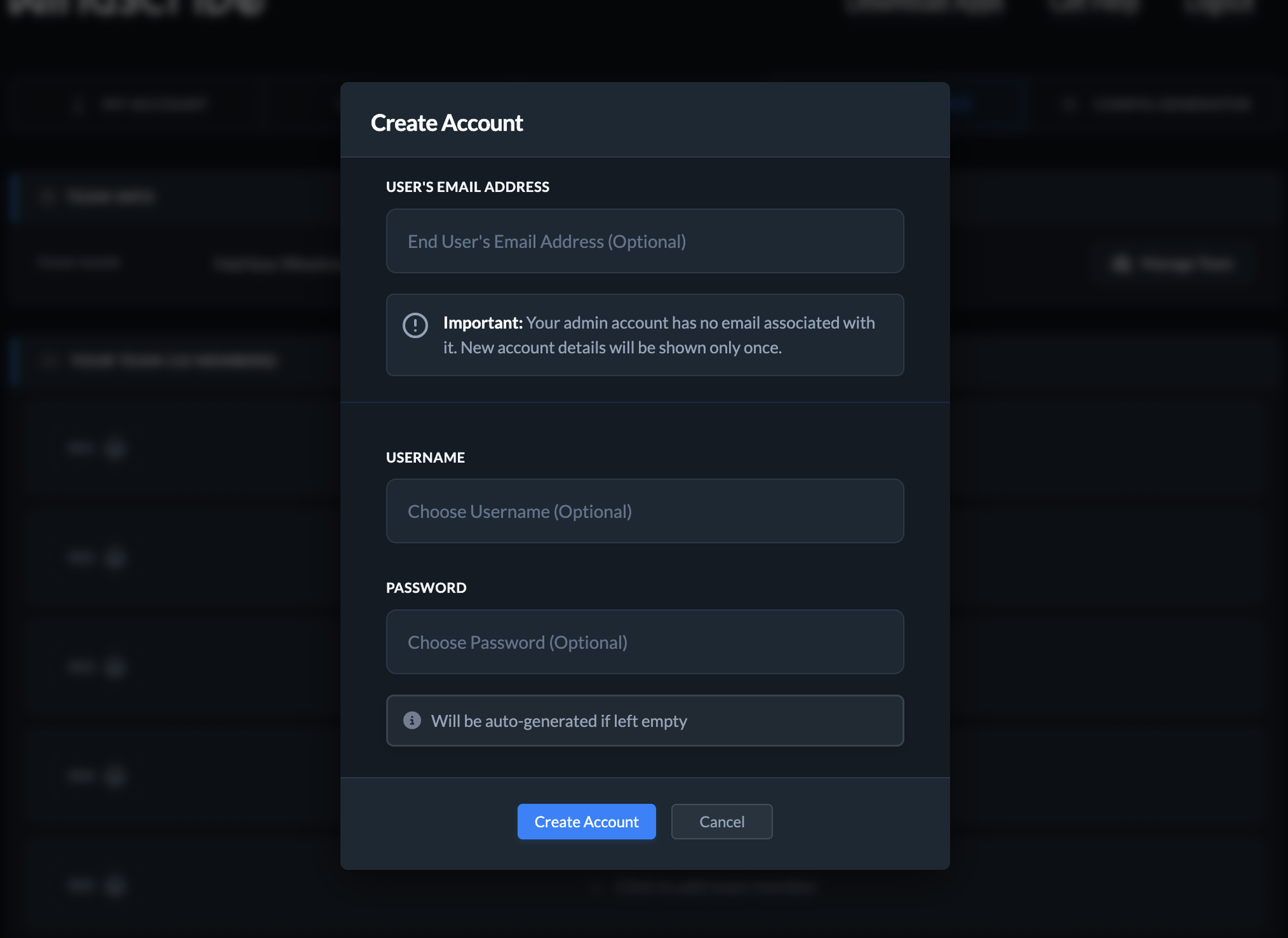Focus the Choose Password input
1288x938 pixels.
pyautogui.click(x=644, y=642)
